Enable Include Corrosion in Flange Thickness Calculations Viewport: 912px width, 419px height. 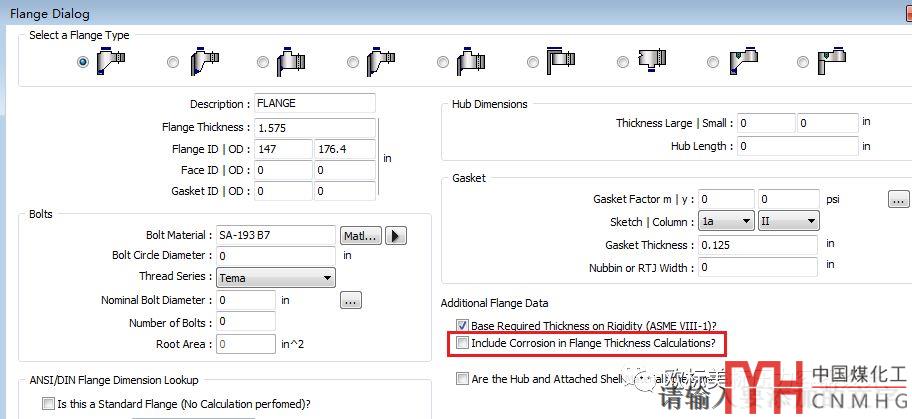(462, 343)
